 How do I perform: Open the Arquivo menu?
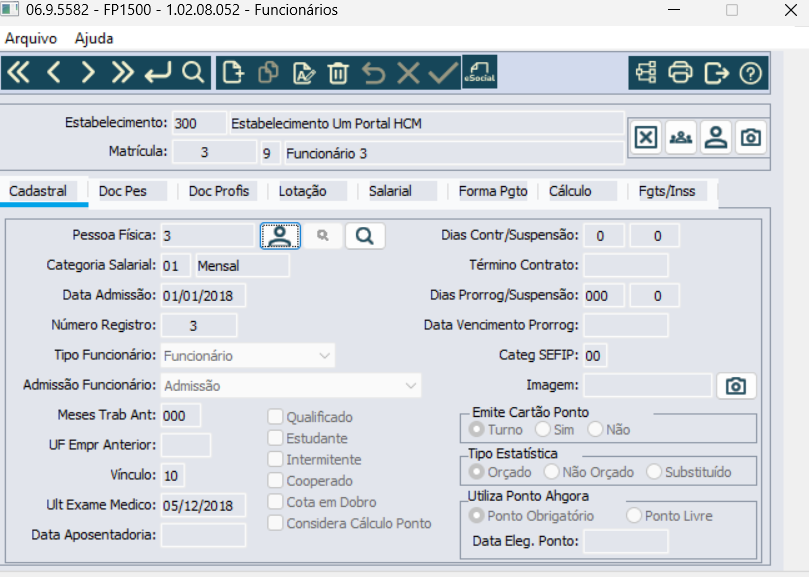coord(31,38)
